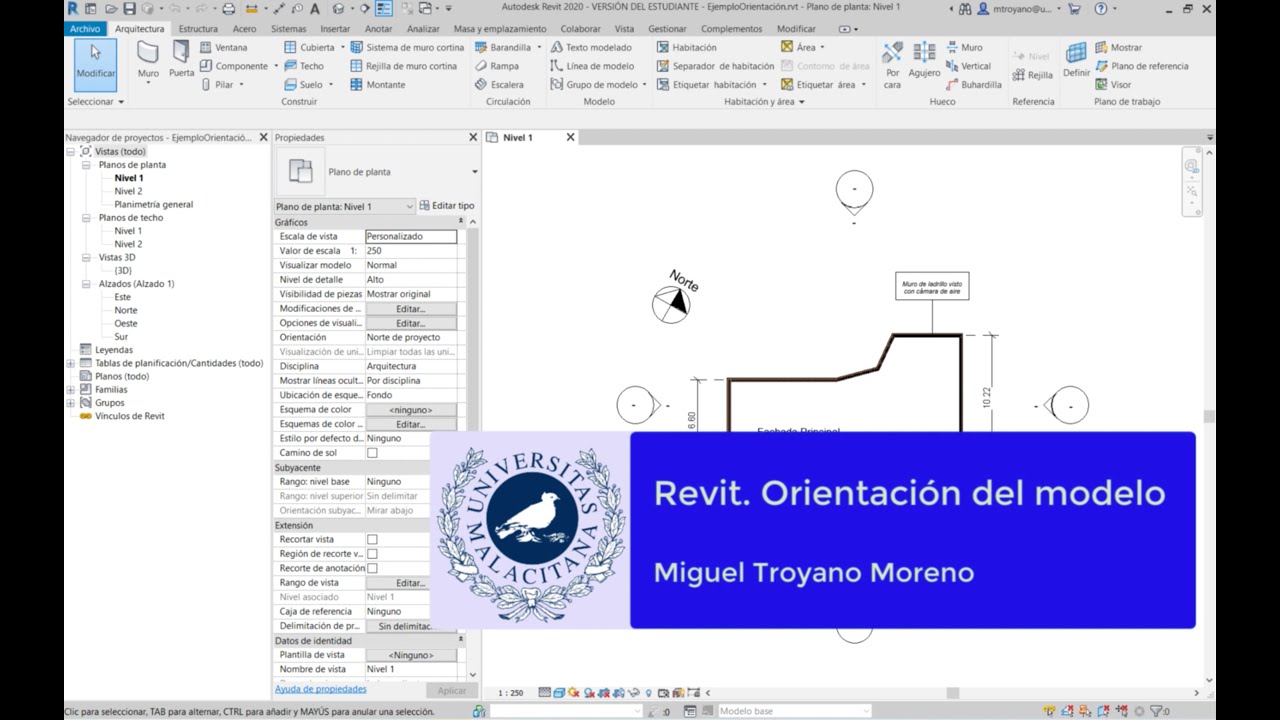Select the Buhardilla dormer tool

pos(973,85)
